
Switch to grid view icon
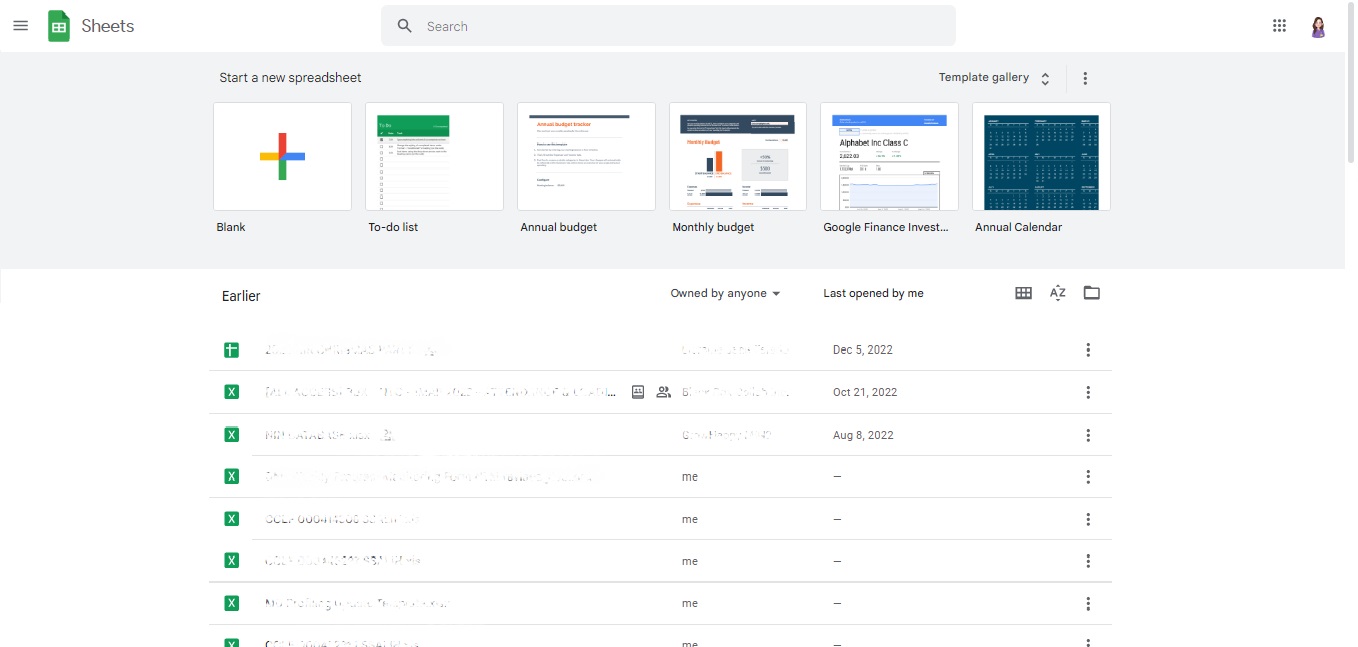coord(1023,293)
